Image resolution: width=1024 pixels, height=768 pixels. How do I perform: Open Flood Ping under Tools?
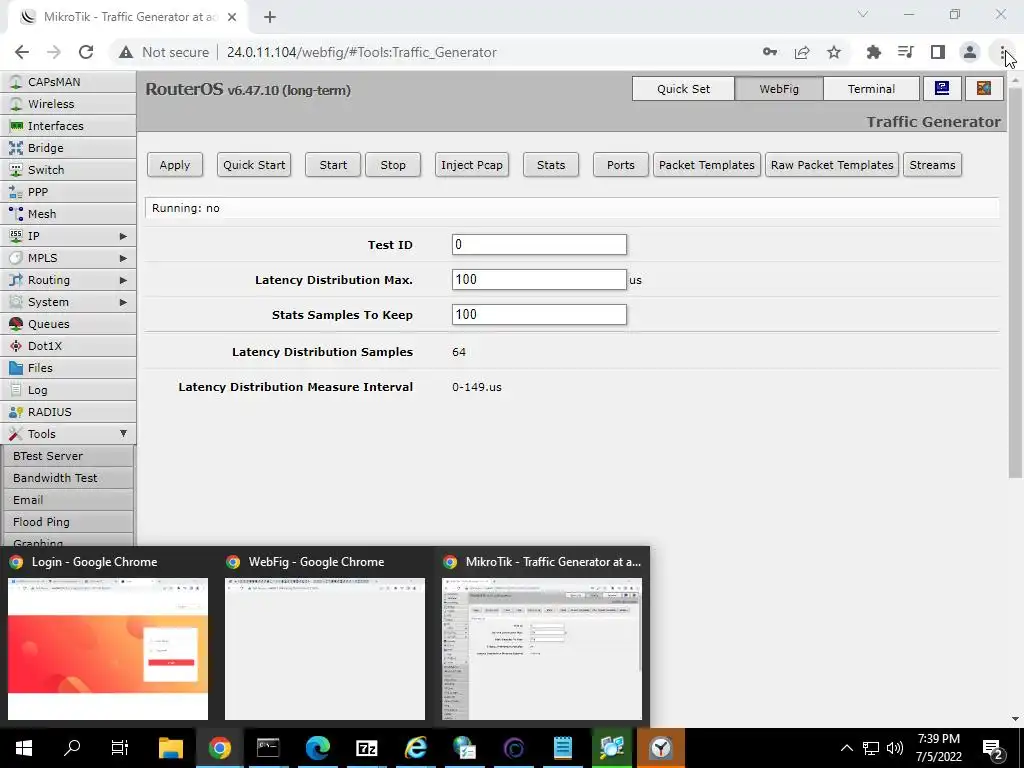point(68,522)
